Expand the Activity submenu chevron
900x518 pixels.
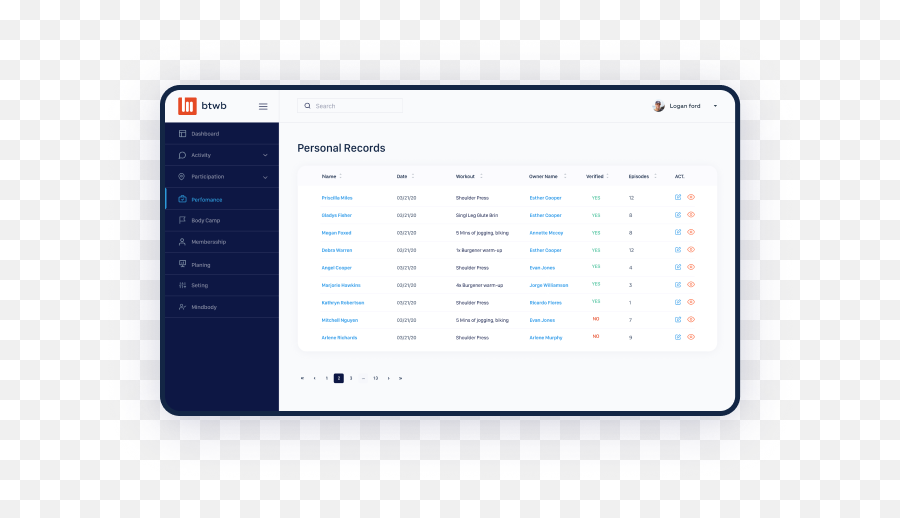pos(265,155)
